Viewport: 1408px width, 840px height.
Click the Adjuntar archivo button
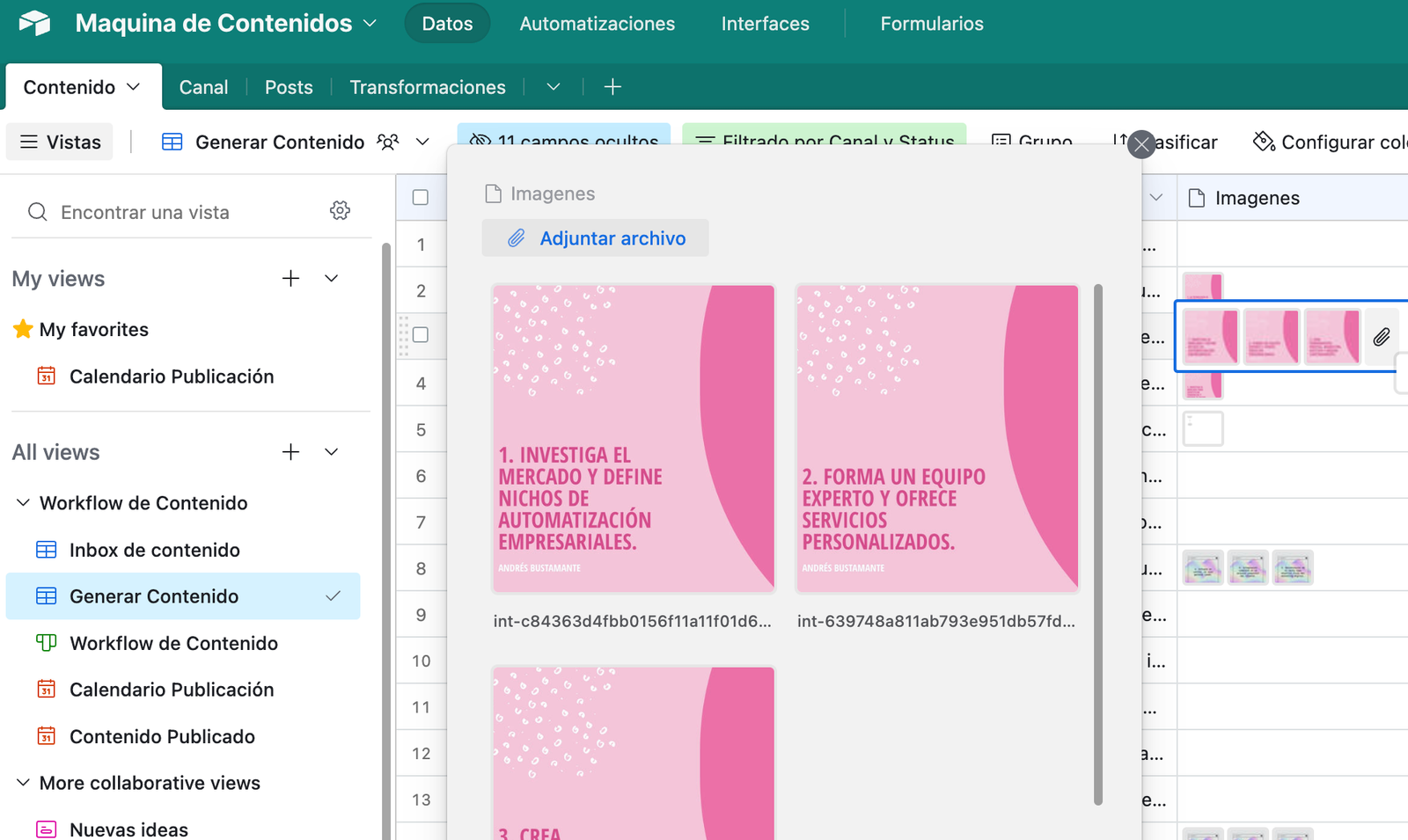596,238
